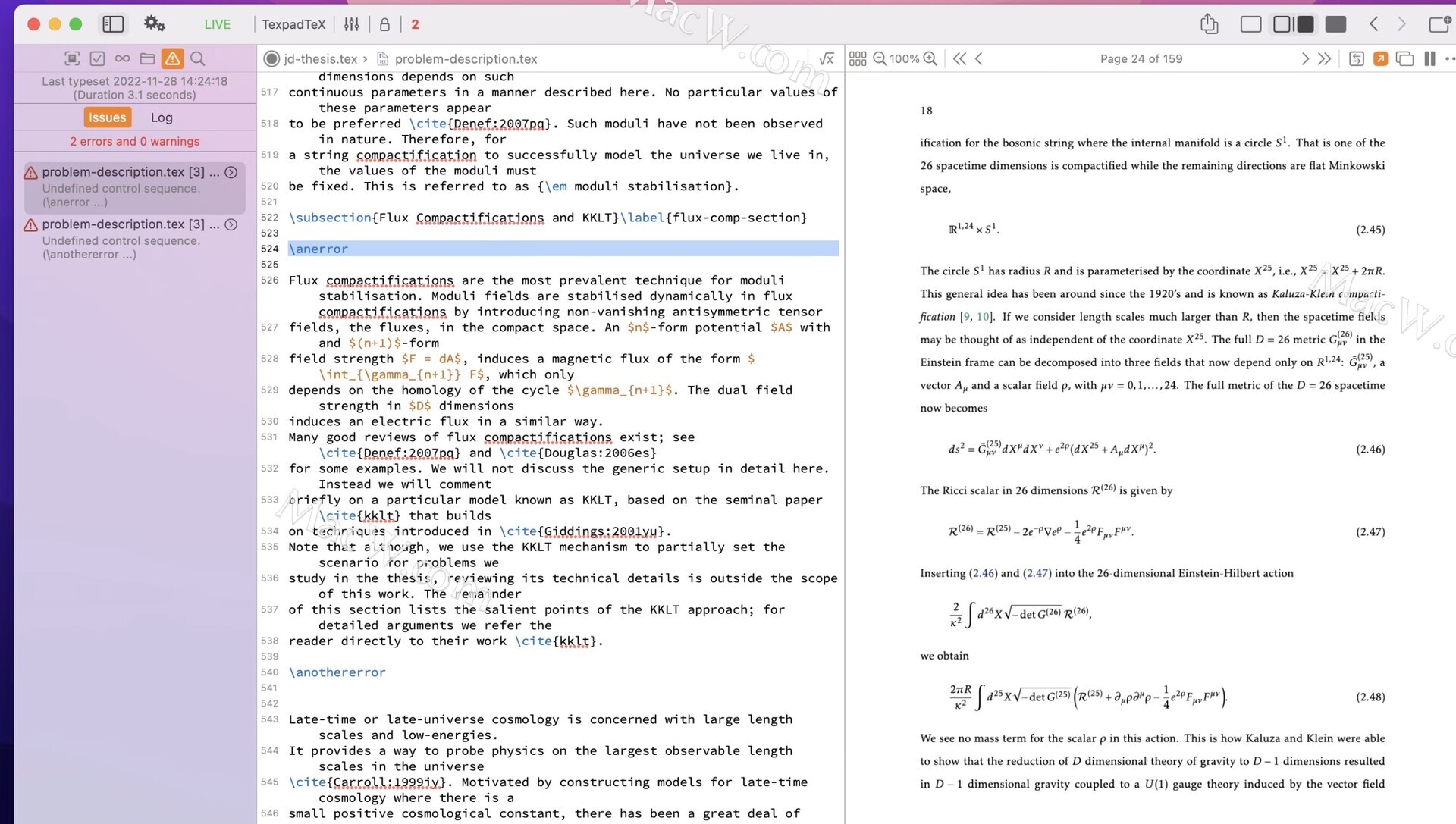Viewport: 1456px width, 824px height.
Task: Go to next PDF page
Action: pyautogui.click(x=1304, y=58)
